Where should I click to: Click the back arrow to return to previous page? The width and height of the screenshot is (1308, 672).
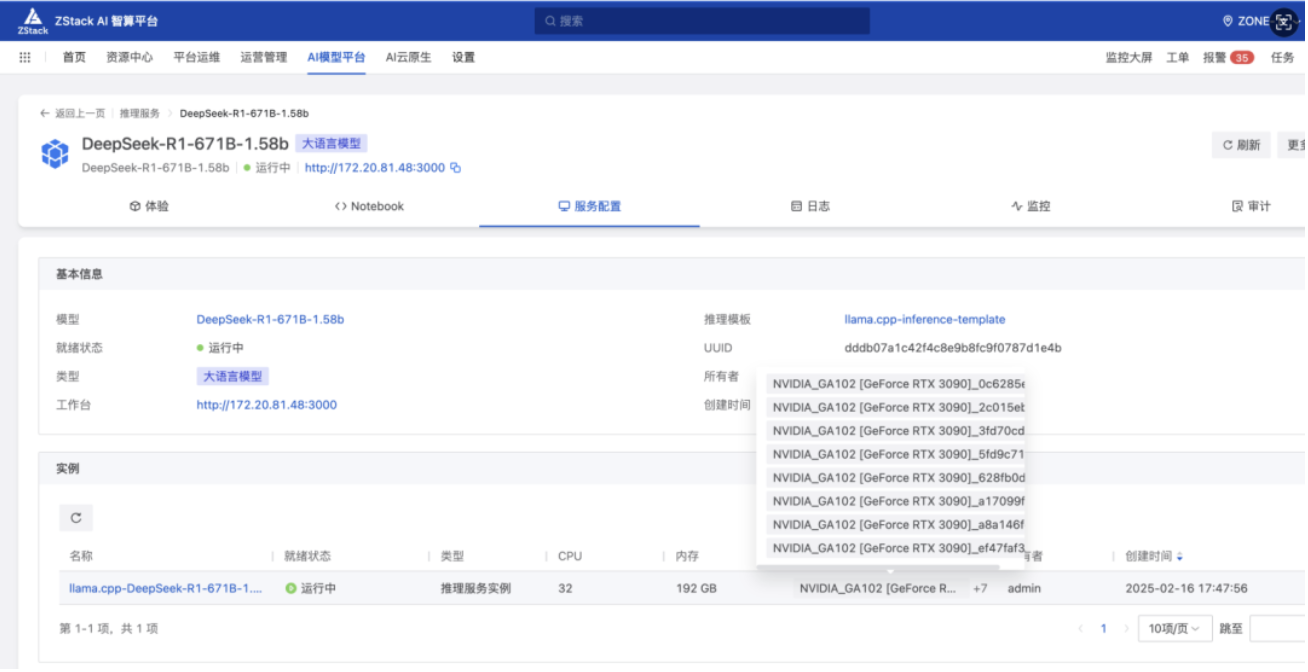(45, 114)
